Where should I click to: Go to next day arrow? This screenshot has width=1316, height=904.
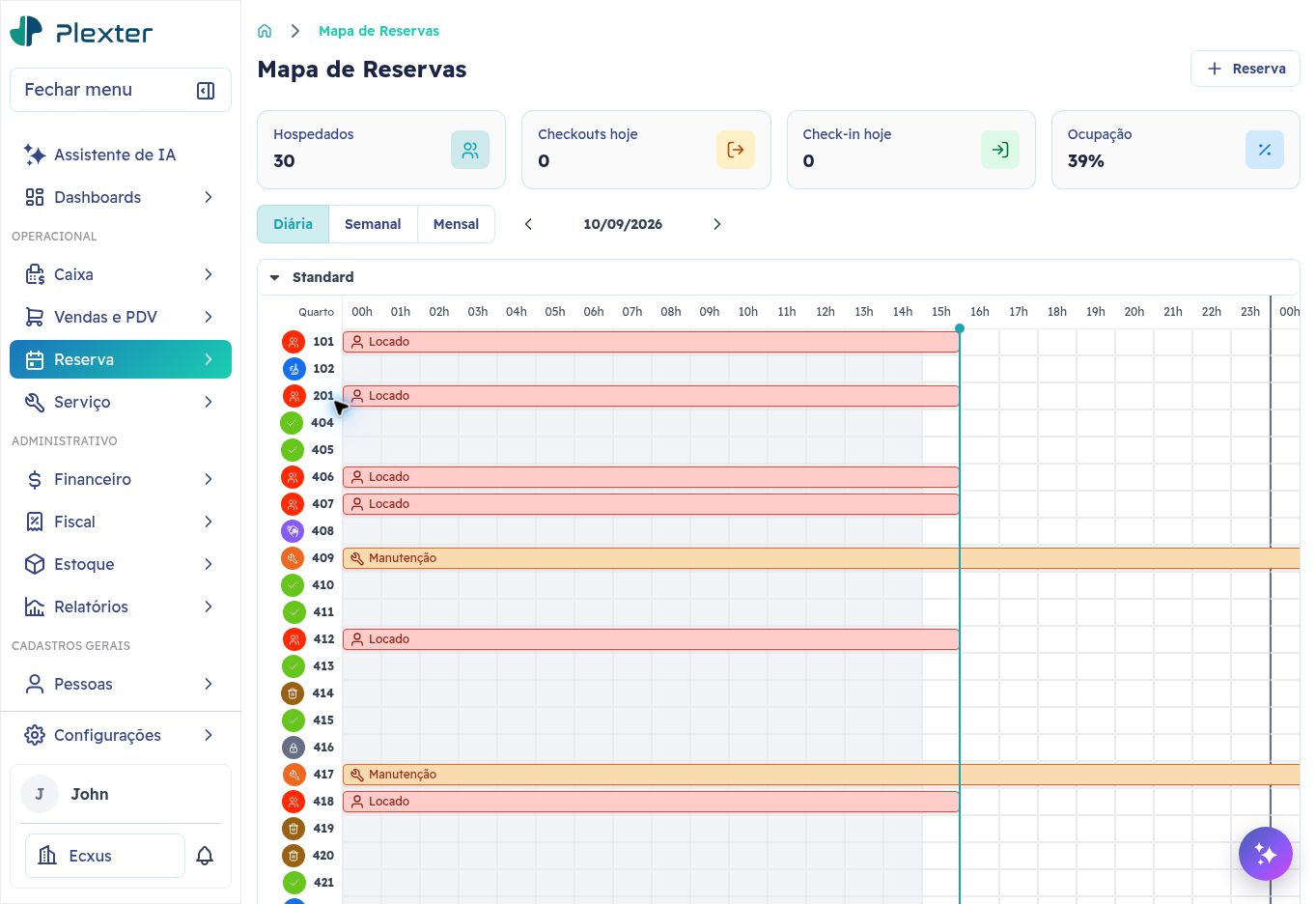pos(716,224)
